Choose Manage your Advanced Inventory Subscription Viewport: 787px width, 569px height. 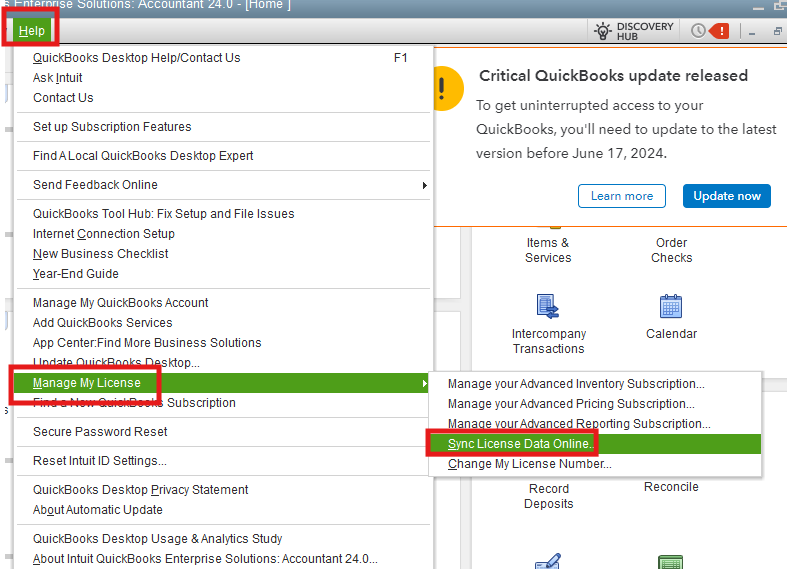click(x=595, y=384)
